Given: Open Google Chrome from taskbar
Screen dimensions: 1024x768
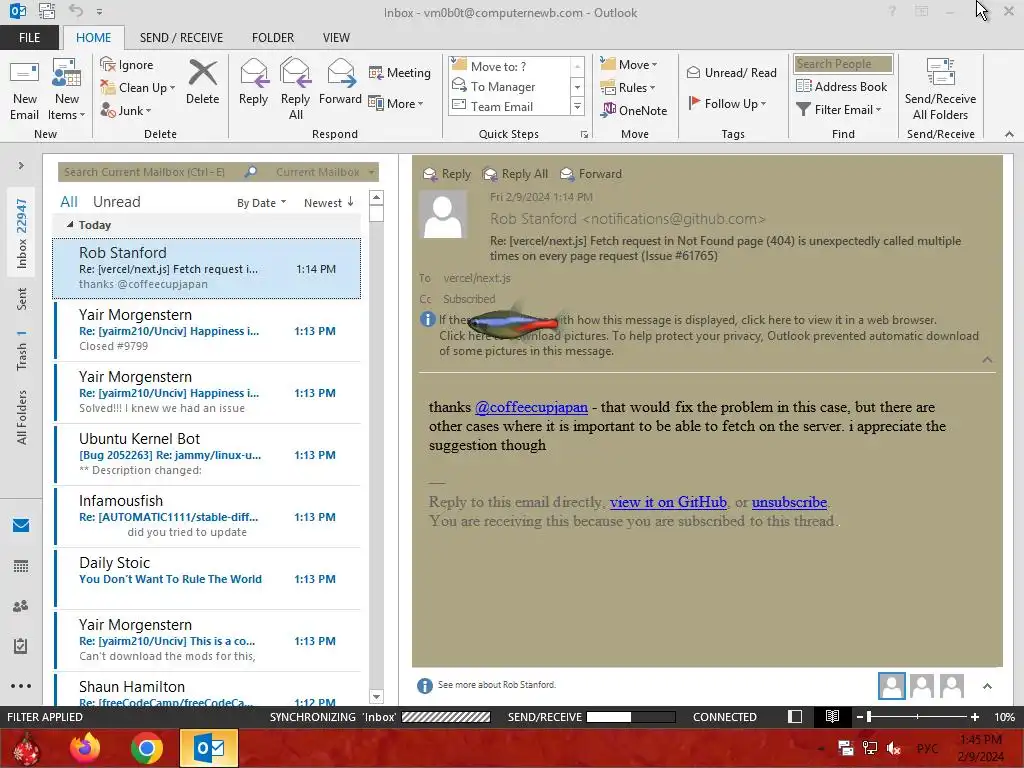Looking at the screenshot, I should click(146, 748).
